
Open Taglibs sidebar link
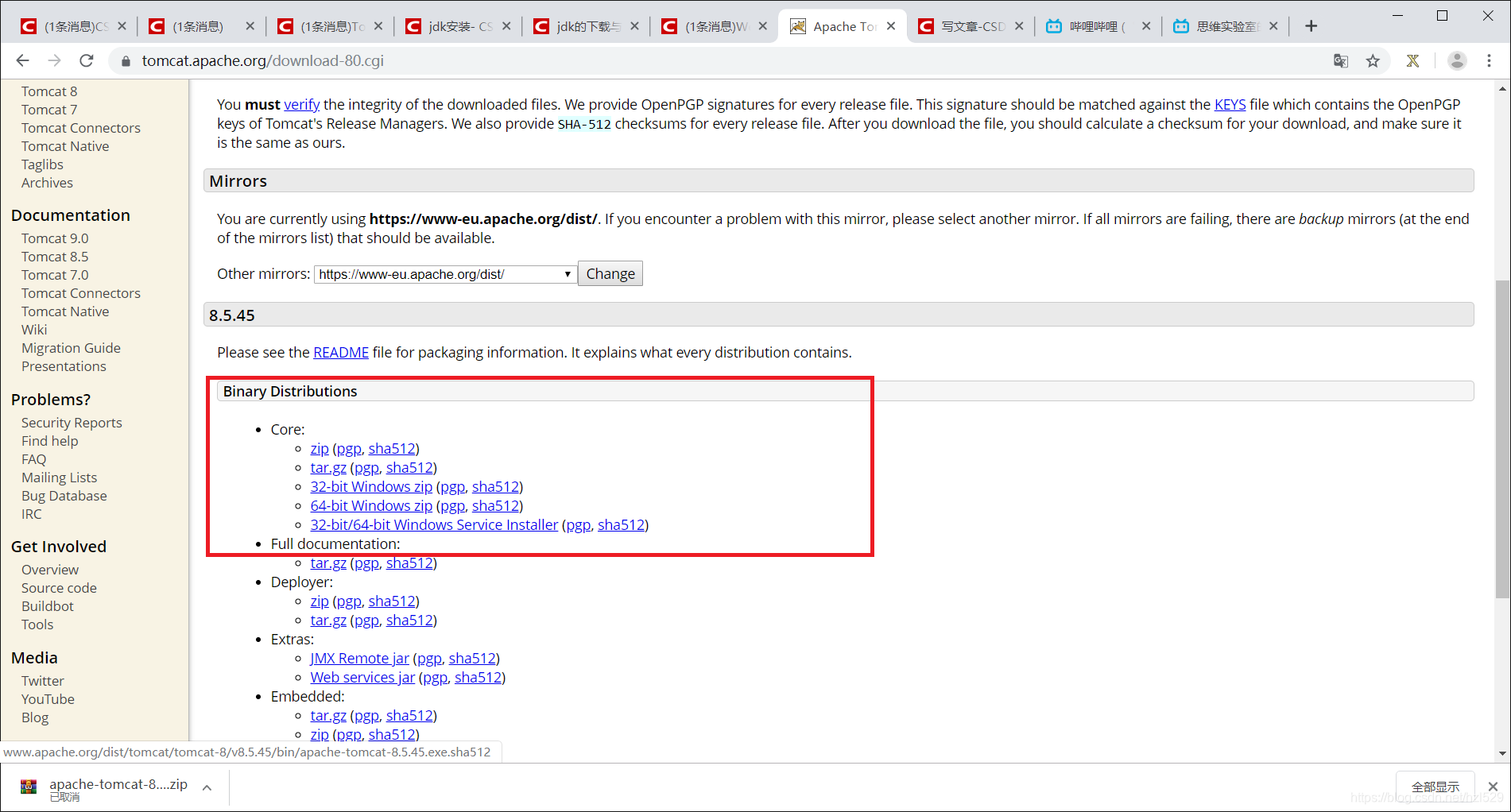point(42,164)
